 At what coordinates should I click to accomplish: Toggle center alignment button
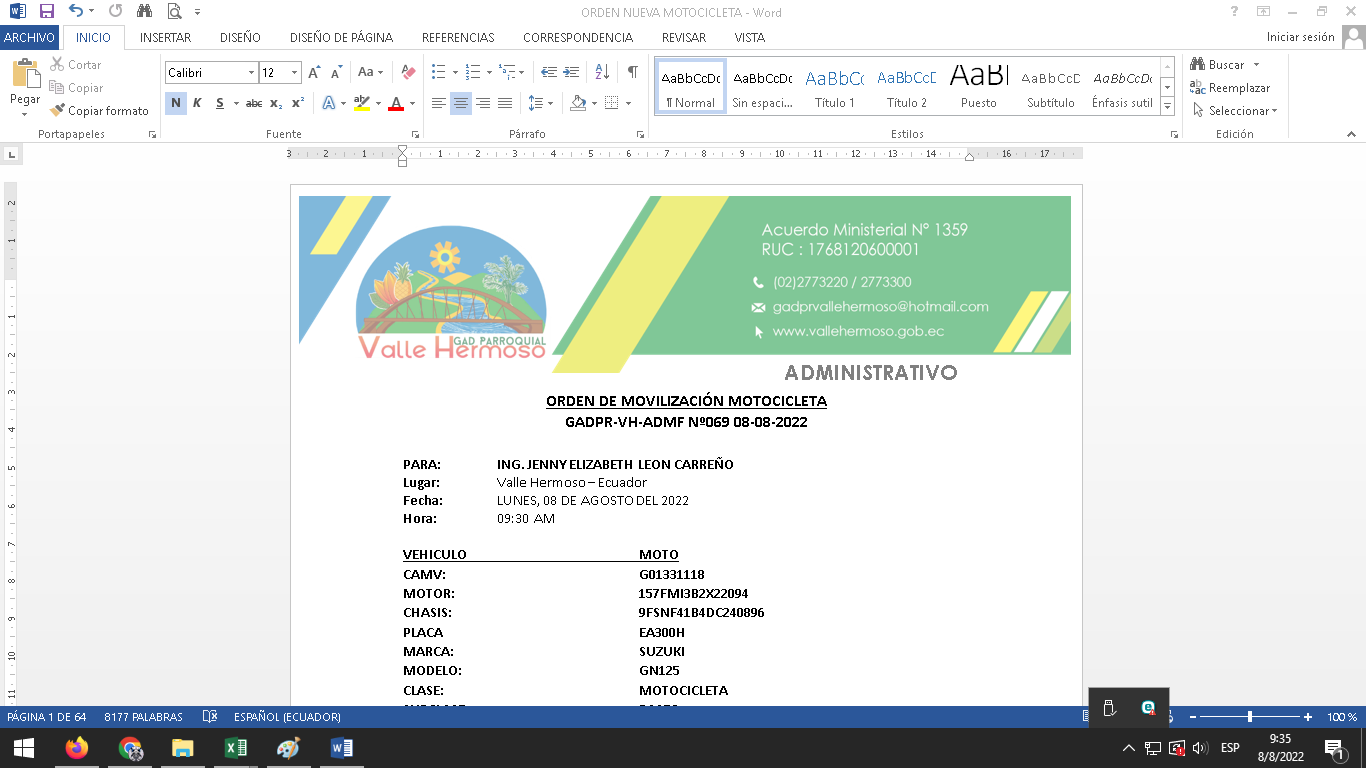click(x=460, y=103)
